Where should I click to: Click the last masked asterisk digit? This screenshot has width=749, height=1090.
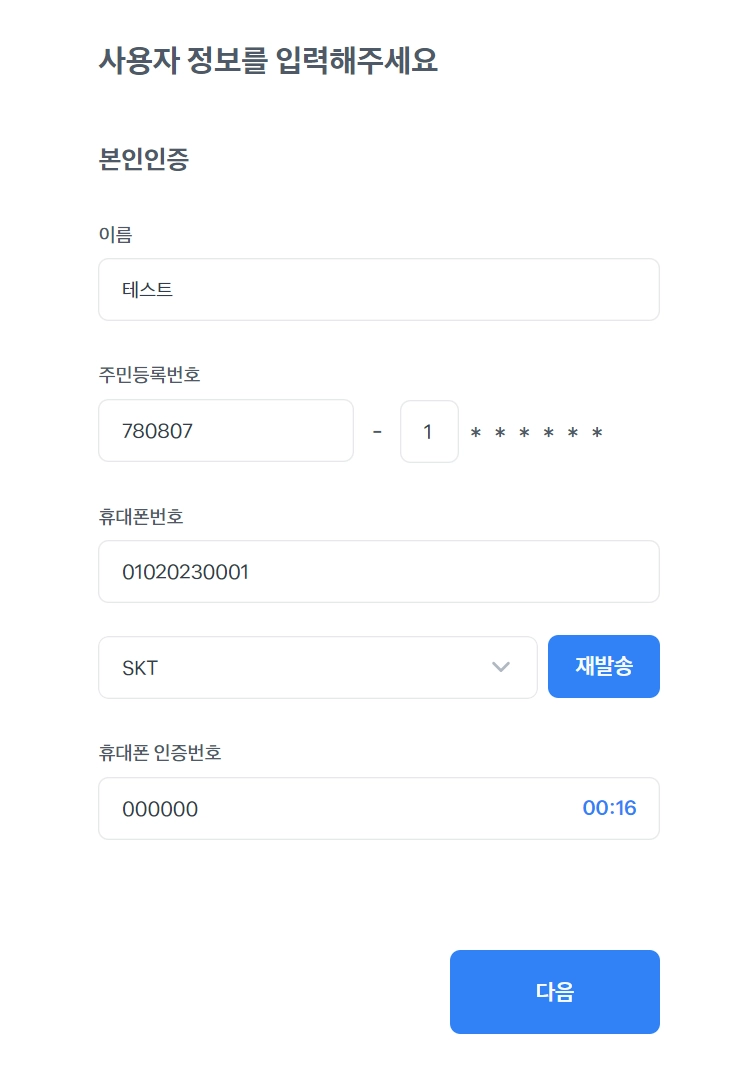[x=597, y=434]
